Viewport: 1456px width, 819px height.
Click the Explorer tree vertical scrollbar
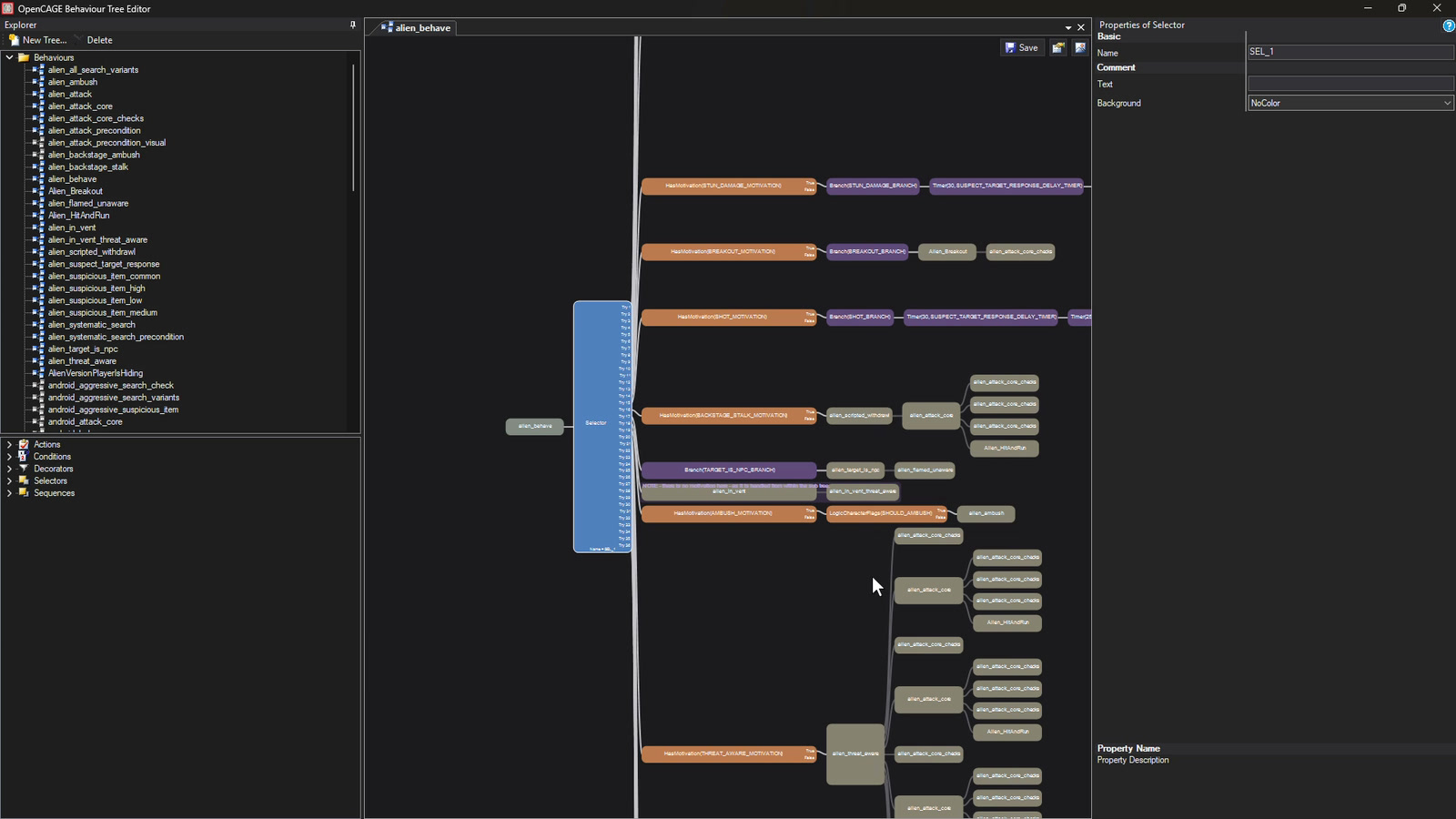coord(353,127)
